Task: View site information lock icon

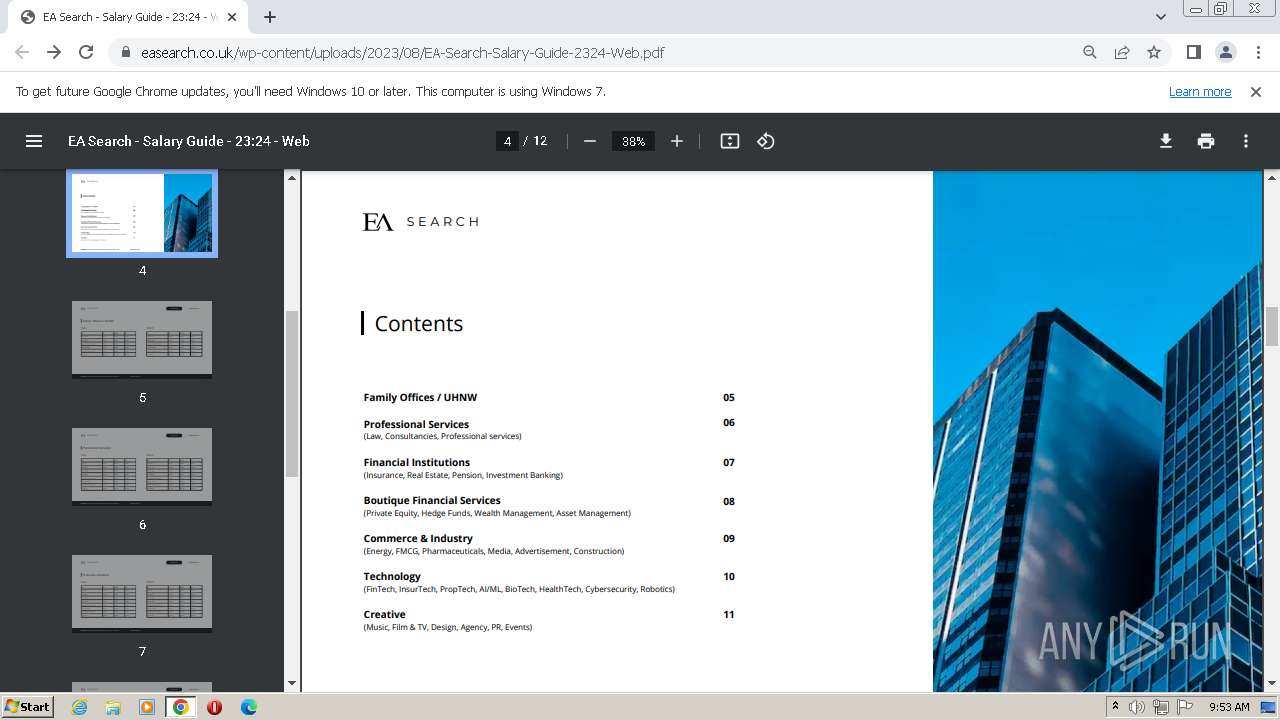Action: (126, 53)
